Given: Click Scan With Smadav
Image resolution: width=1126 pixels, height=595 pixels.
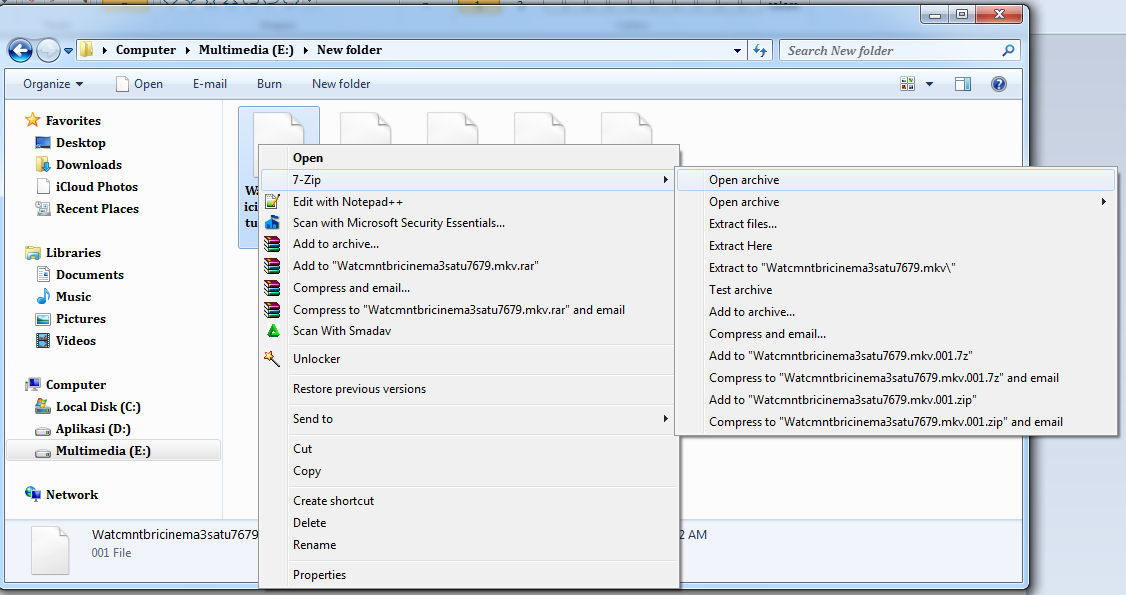Looking at the screenshot, I should coord(468,331).
